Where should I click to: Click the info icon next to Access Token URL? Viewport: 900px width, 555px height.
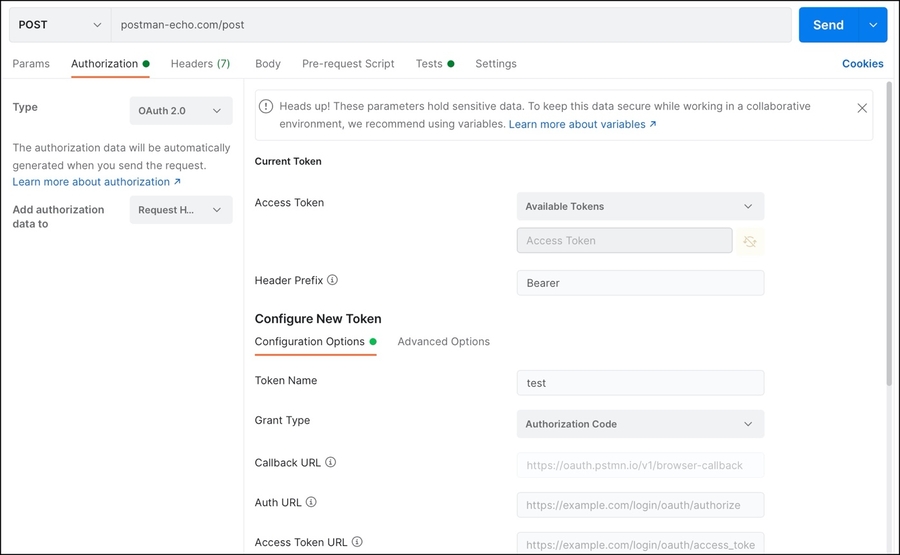357,543
